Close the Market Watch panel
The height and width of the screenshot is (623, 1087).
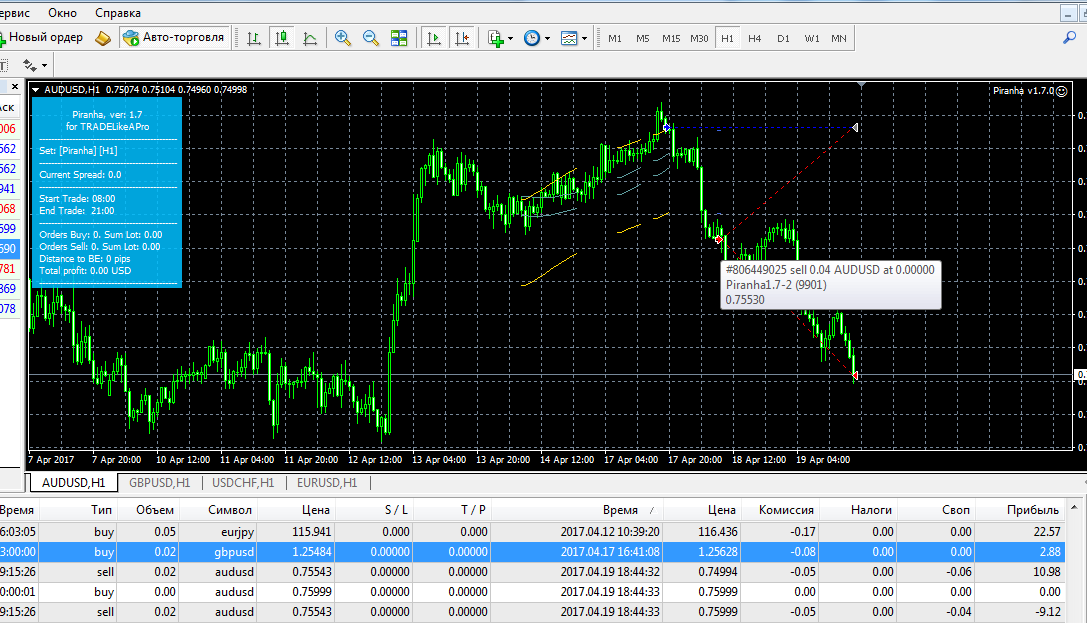click(15, 87)
